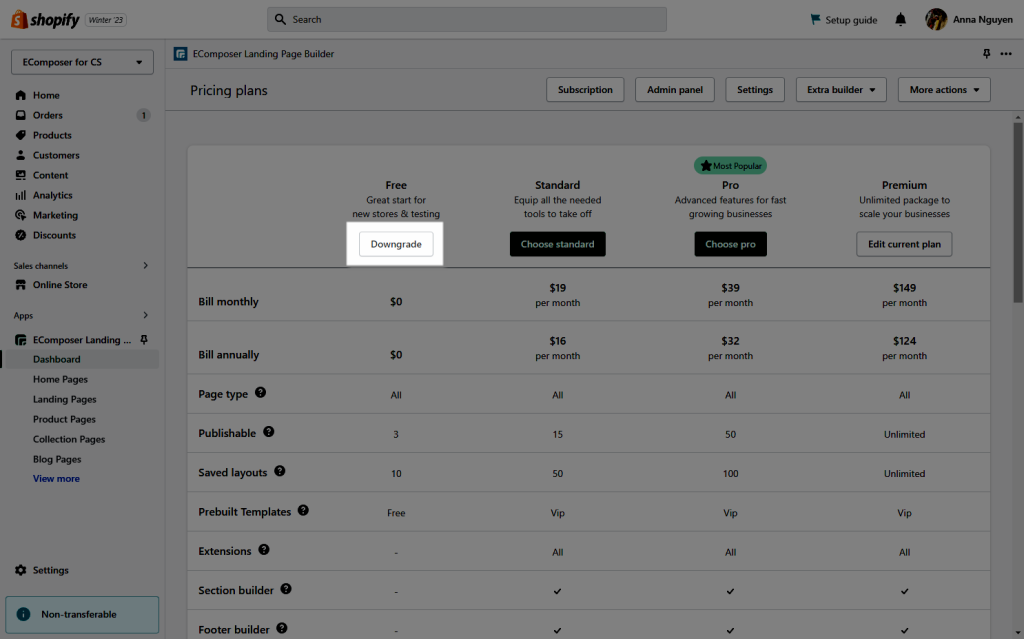Image resolution: width=1024 pixels, height=639 pixels.
Task: Open Customers in the sidebar
Action: point(56,156)
